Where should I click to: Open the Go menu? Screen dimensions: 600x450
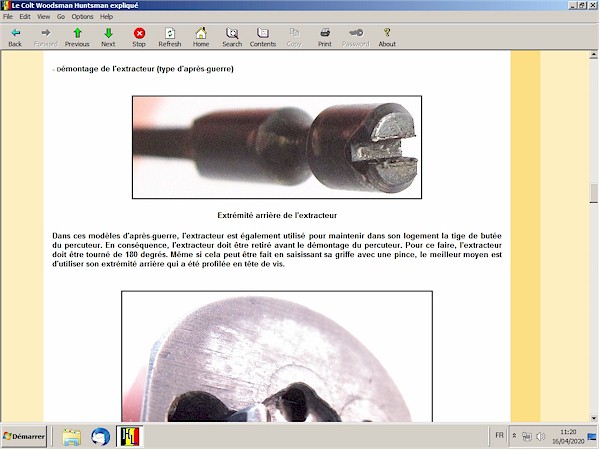pos(61,16)
